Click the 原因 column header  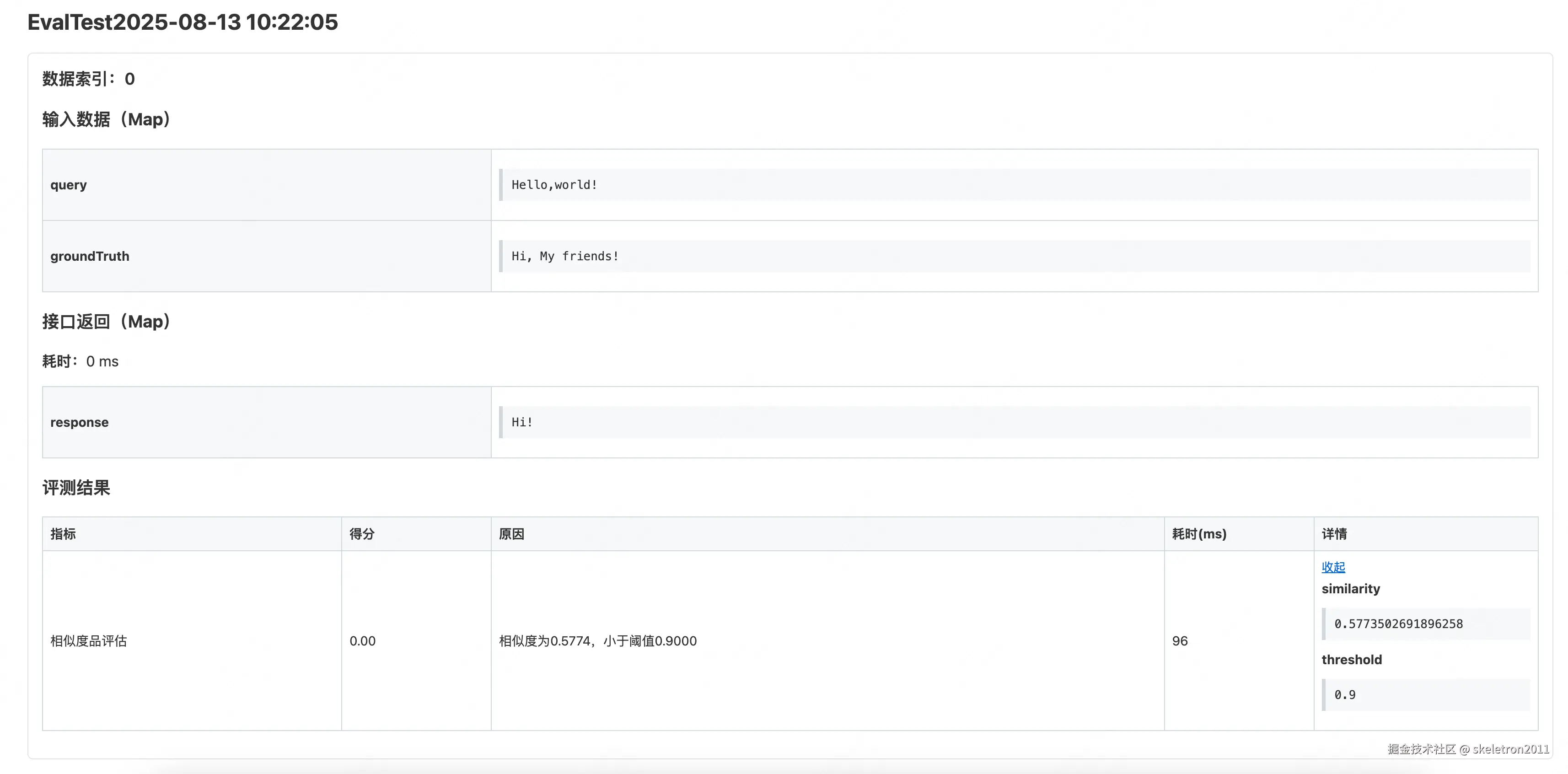pos(828,534)
